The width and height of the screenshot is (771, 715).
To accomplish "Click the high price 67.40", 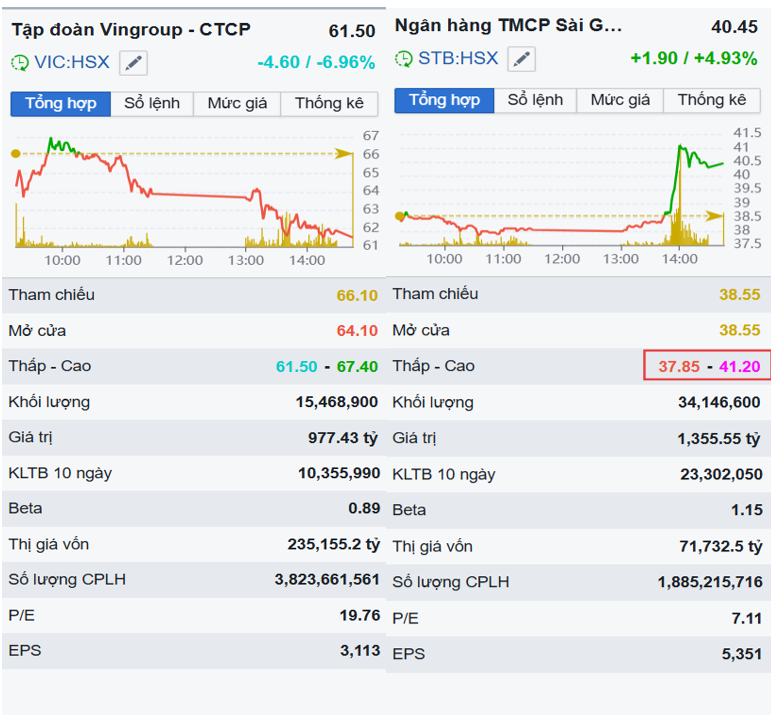I will pos(357,367).
